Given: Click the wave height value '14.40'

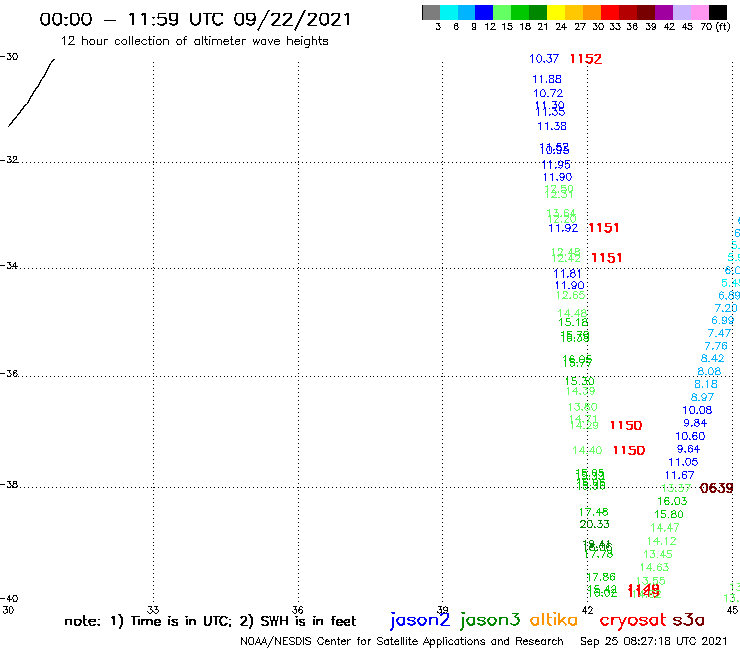Looking at the screenshot, I should pos(587,451).
